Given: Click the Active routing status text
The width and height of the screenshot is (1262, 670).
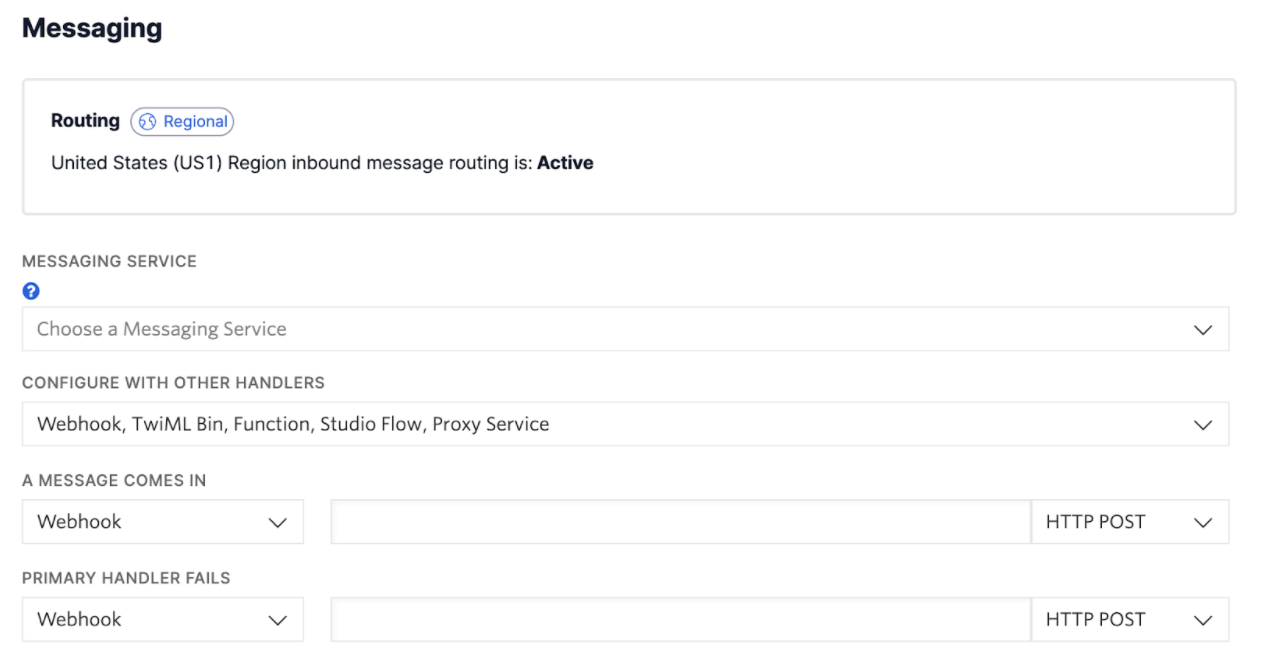Looking at the screenshot, I should point(563,162).
